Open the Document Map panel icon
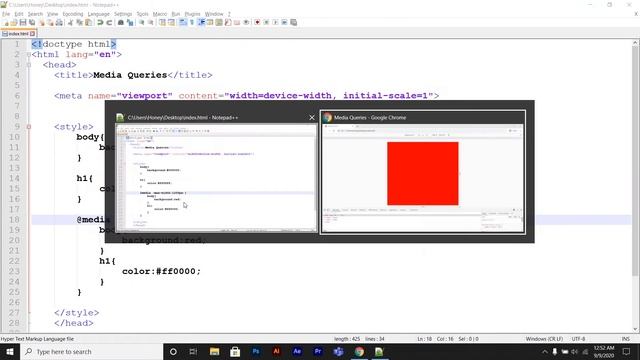The width and height of the screenshot is (640, 360). tap(219, 22)
